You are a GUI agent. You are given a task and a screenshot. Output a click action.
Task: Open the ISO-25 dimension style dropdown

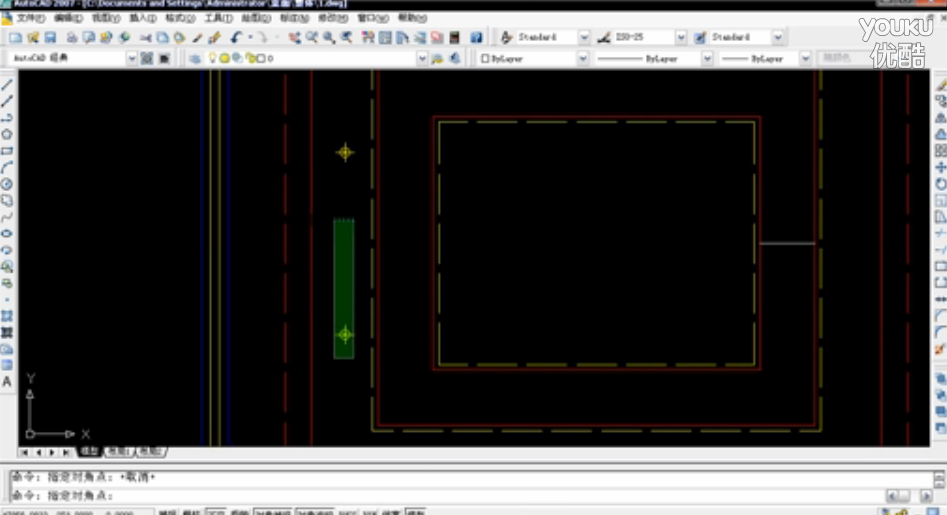(x=681, y=37)
